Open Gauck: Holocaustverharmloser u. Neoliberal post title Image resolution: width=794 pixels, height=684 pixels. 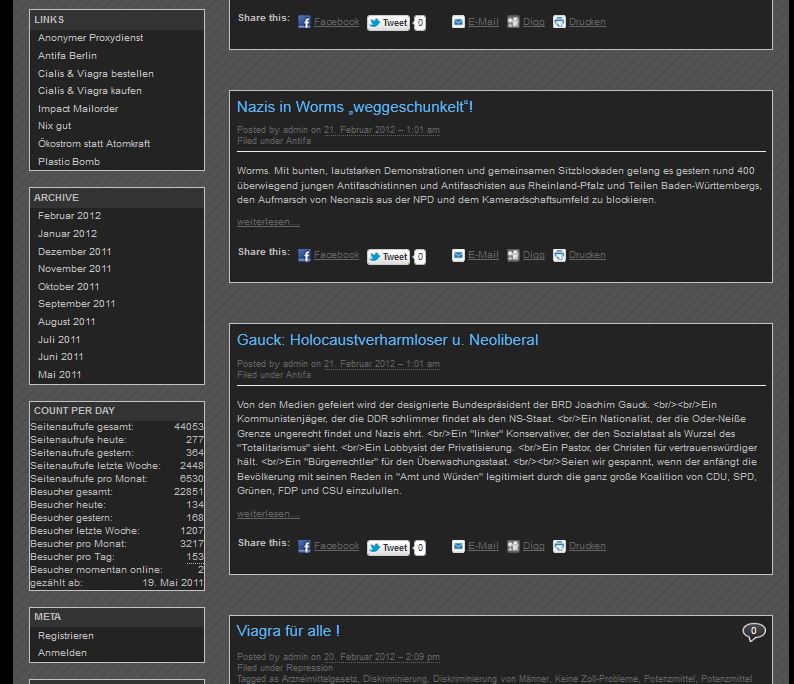tap(387, 340)
